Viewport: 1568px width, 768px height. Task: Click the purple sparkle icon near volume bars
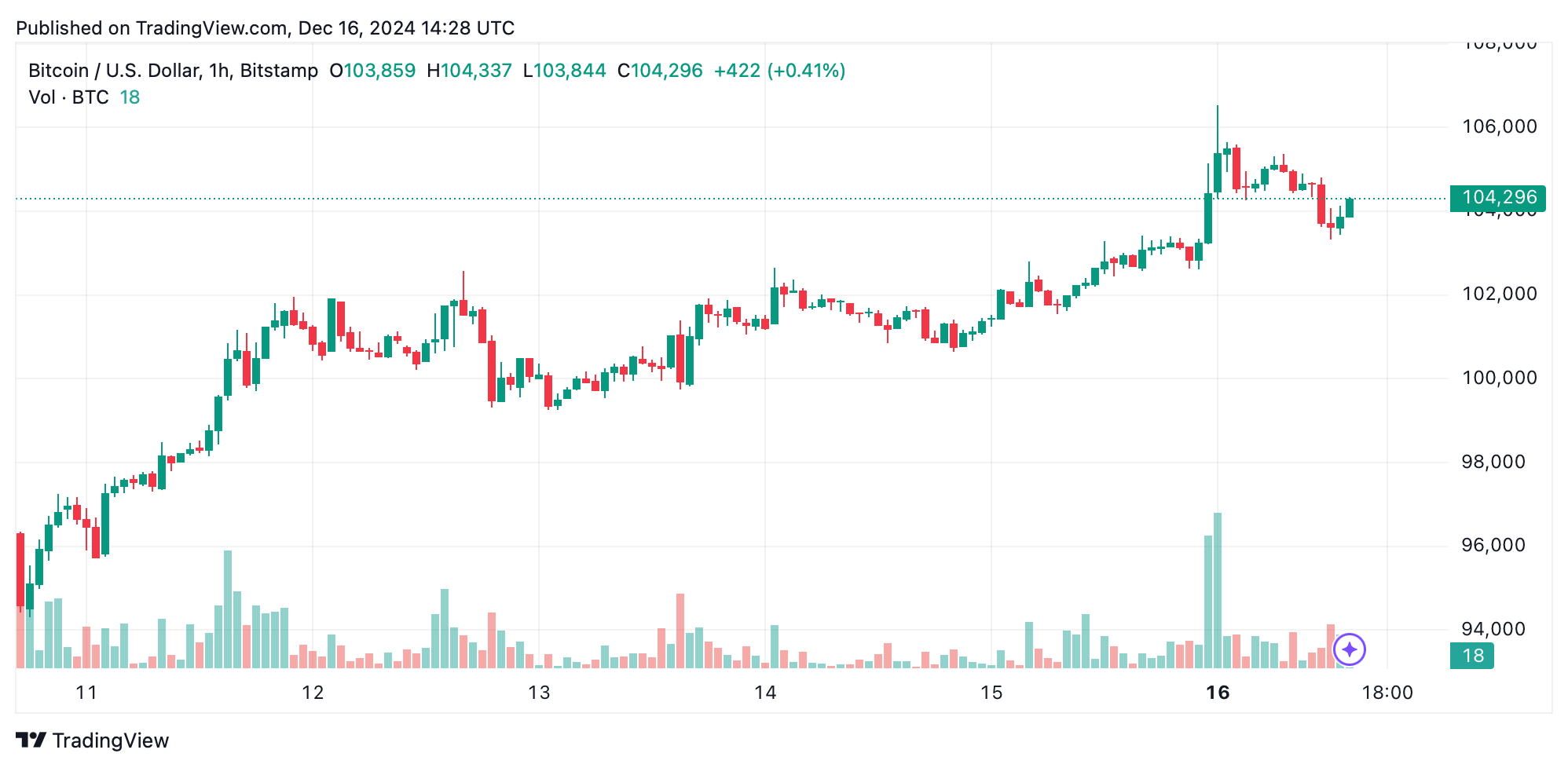pos(1350,649)
